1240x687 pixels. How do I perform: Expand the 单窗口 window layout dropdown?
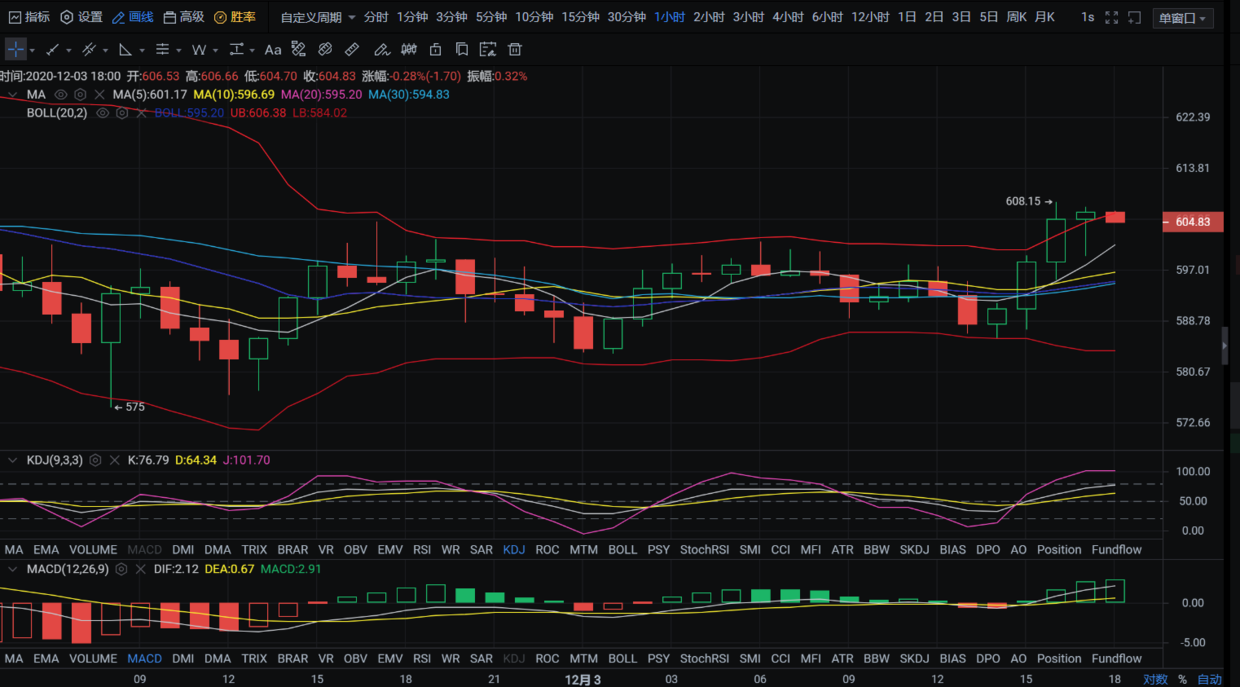1183,18
